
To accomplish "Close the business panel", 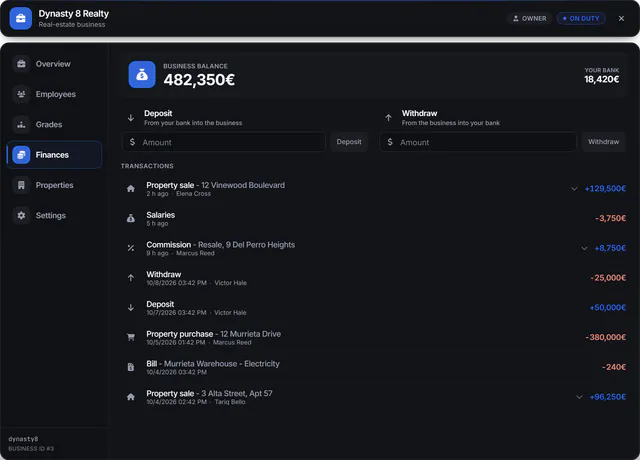I will click(x=621, y=18).
